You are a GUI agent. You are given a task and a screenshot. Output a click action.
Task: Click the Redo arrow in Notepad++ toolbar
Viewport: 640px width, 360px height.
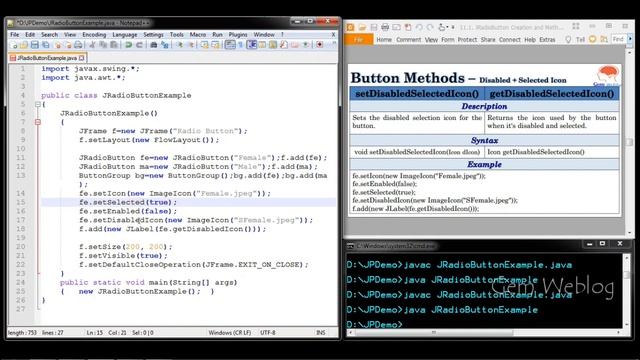139,45
